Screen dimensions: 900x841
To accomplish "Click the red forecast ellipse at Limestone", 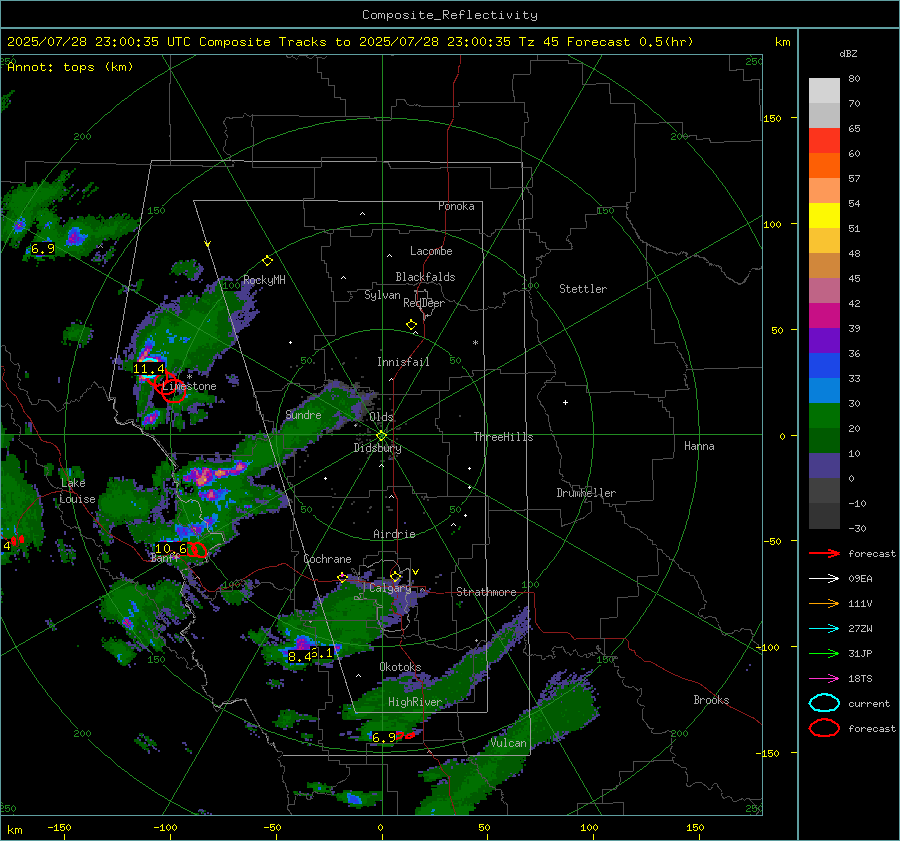I will [x=173, y=390].
